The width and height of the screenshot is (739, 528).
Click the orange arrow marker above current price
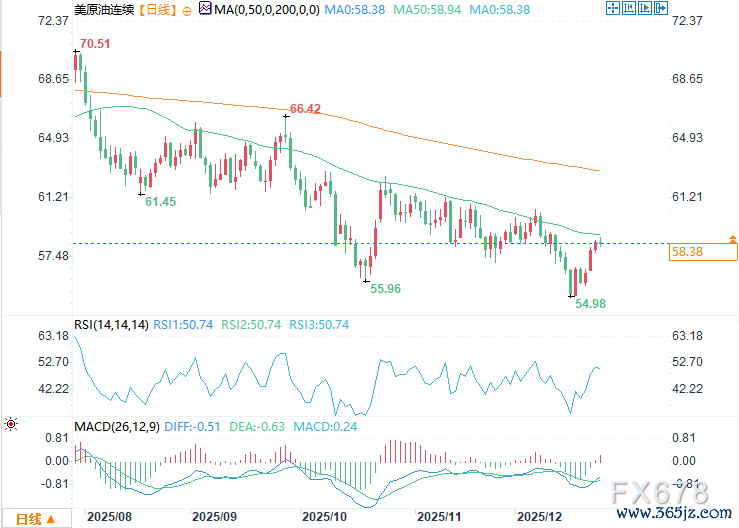point(733,239)
